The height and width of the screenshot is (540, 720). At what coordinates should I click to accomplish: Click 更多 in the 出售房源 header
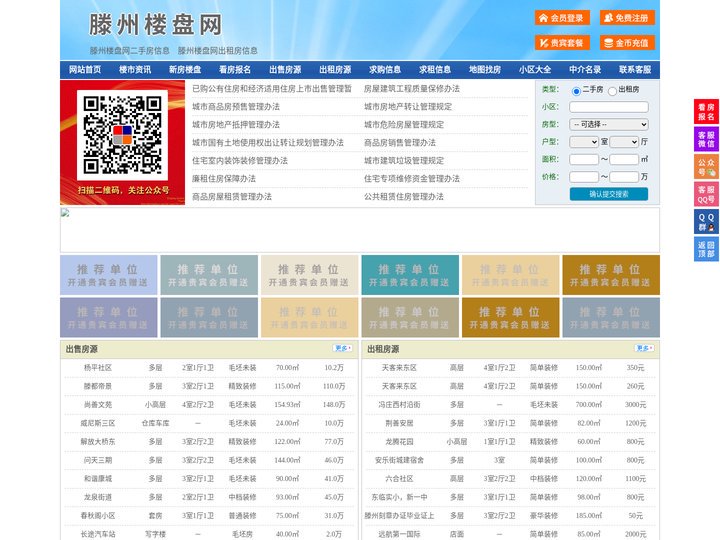[343, 348]
